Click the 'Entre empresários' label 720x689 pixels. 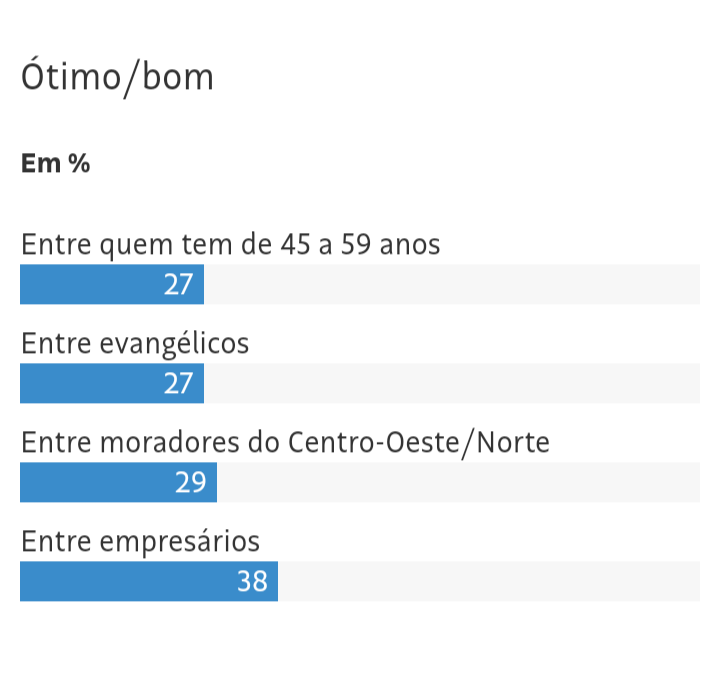[x=140, y=541]
